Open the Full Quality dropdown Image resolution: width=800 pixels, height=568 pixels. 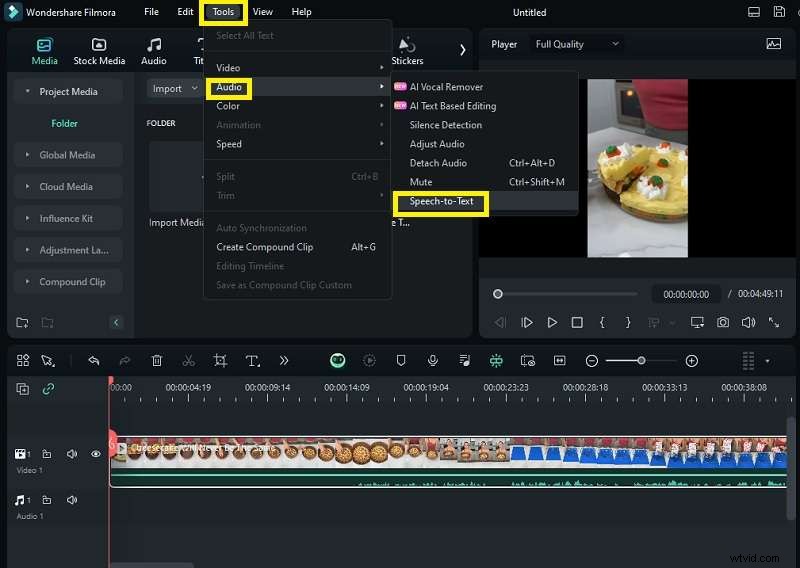coord(577,44)
